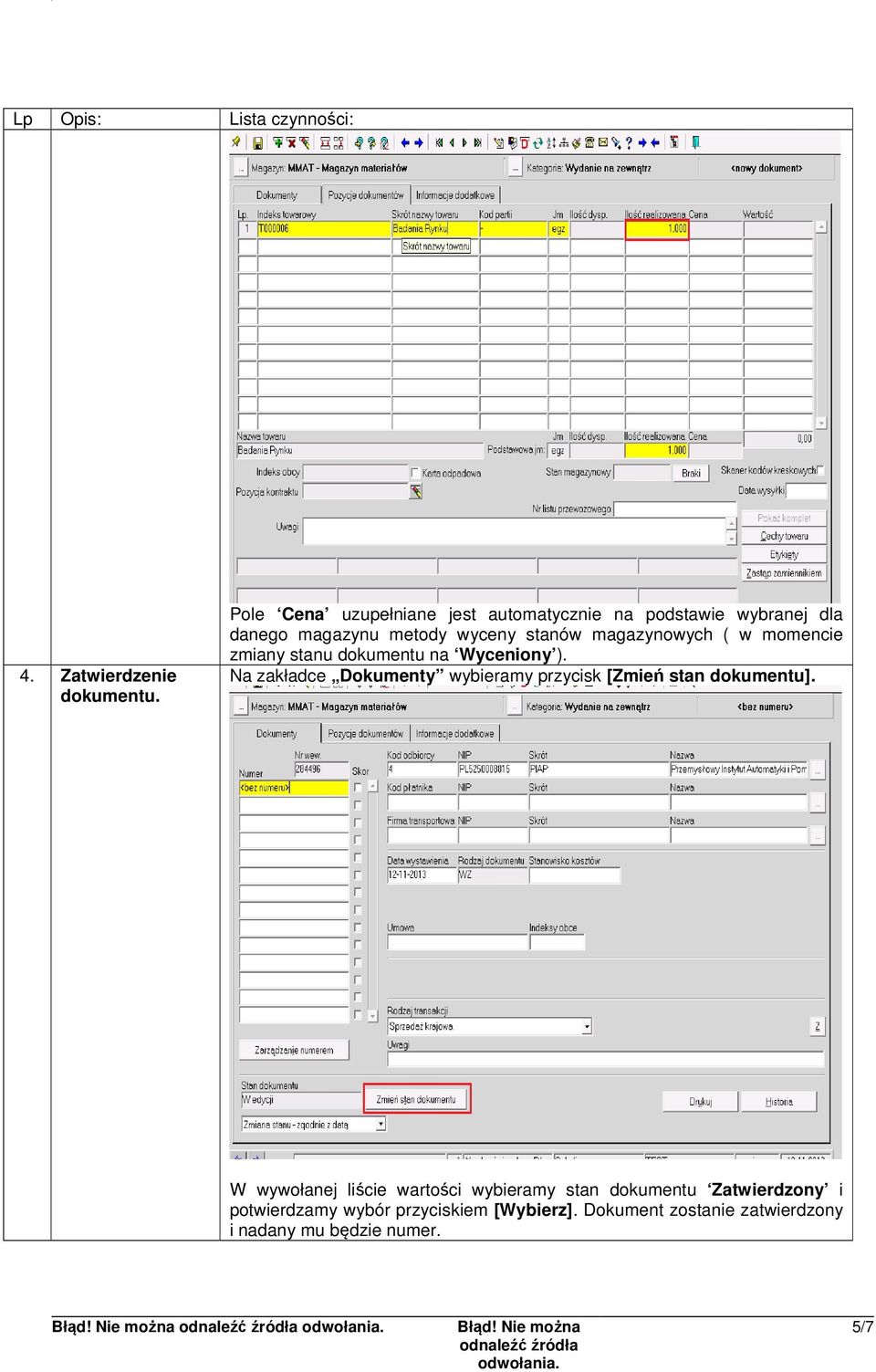876x1372 pixels.
Task: Open the lookup button on the Kod płatnika row
Action: [x=818, y=802]
